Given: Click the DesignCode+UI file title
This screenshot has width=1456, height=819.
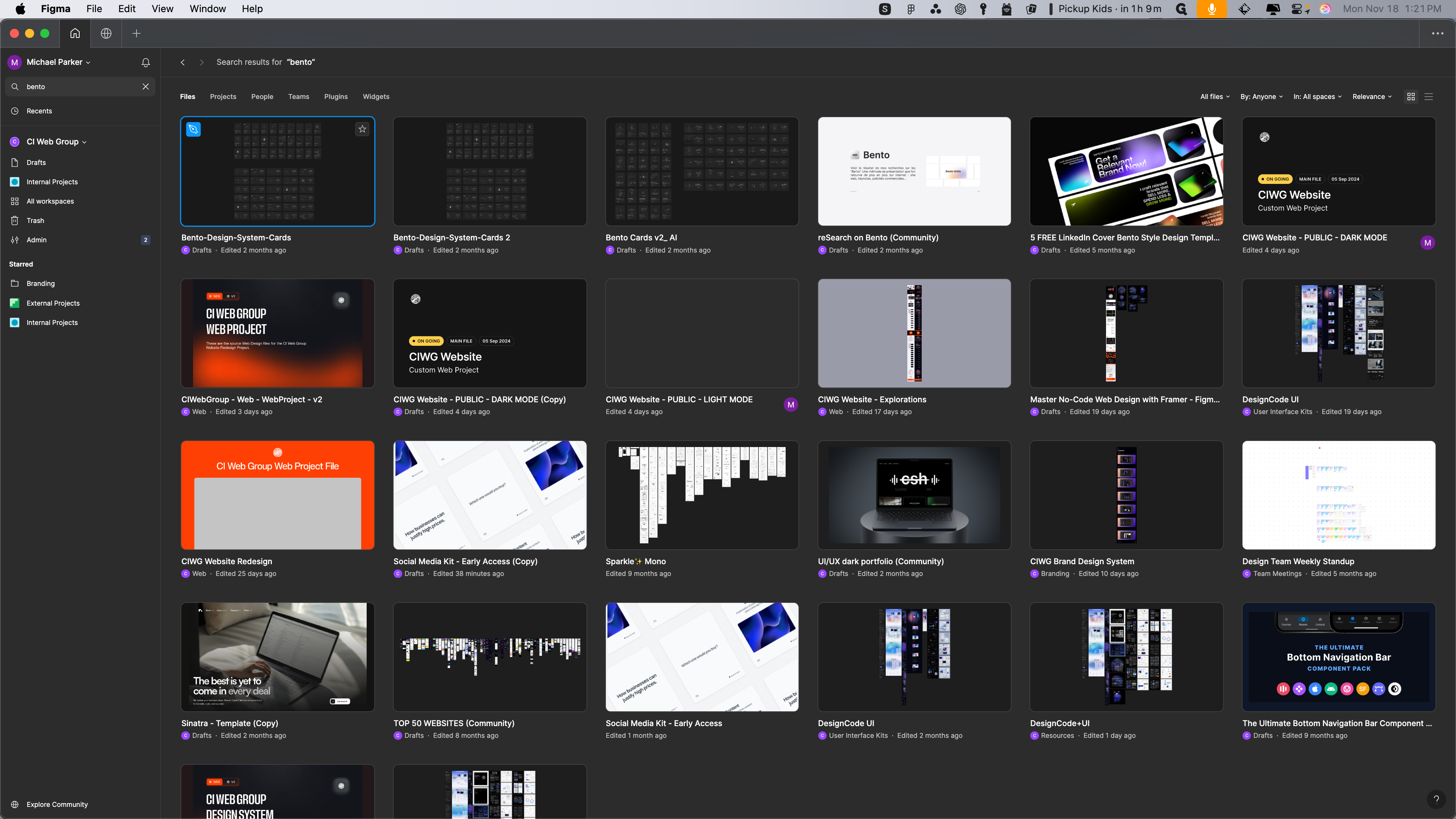Looking at the screenshot, I should (1059, 723).
